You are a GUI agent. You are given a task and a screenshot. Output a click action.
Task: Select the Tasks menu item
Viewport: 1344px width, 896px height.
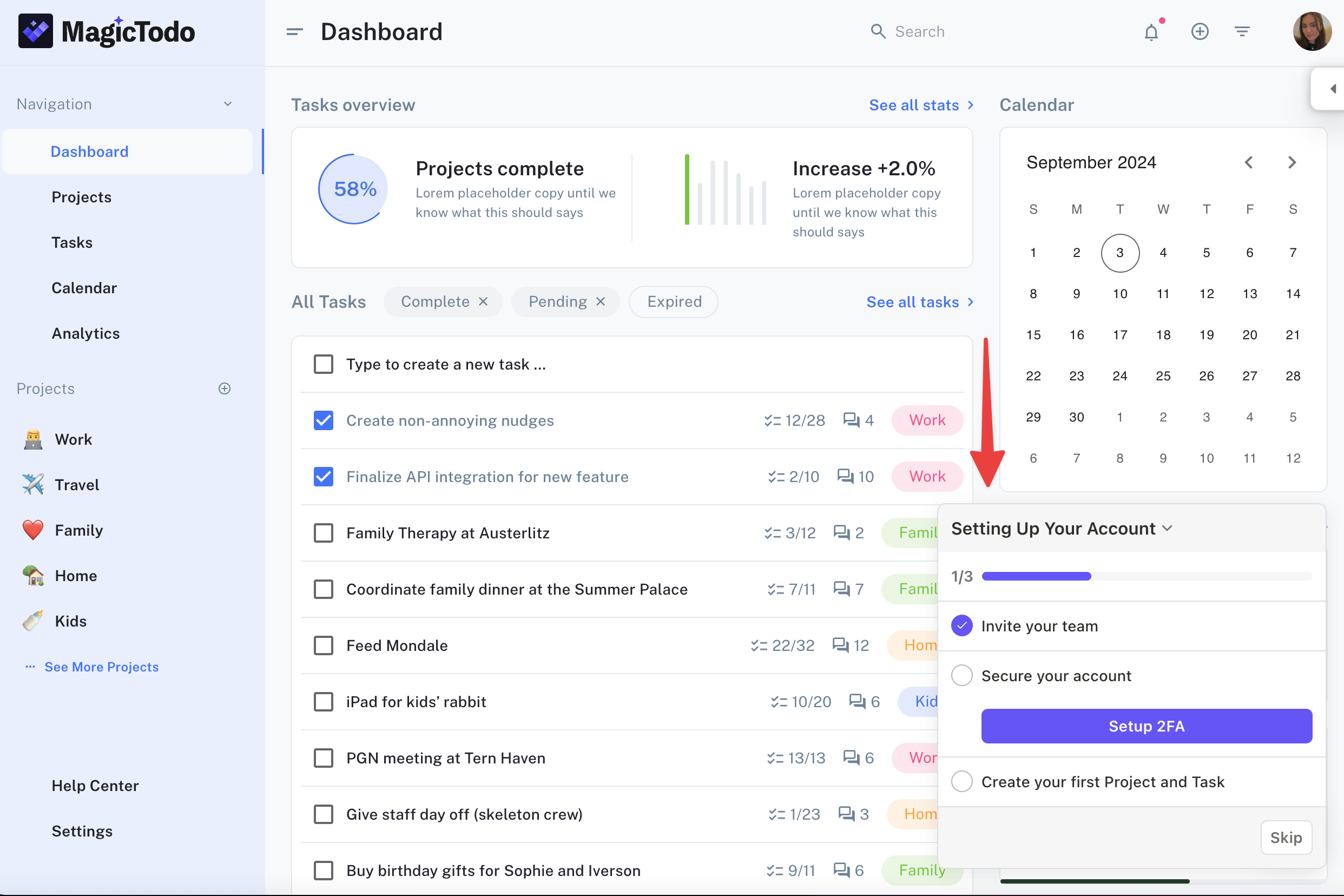pyautogui.click(x=71, y=242)
